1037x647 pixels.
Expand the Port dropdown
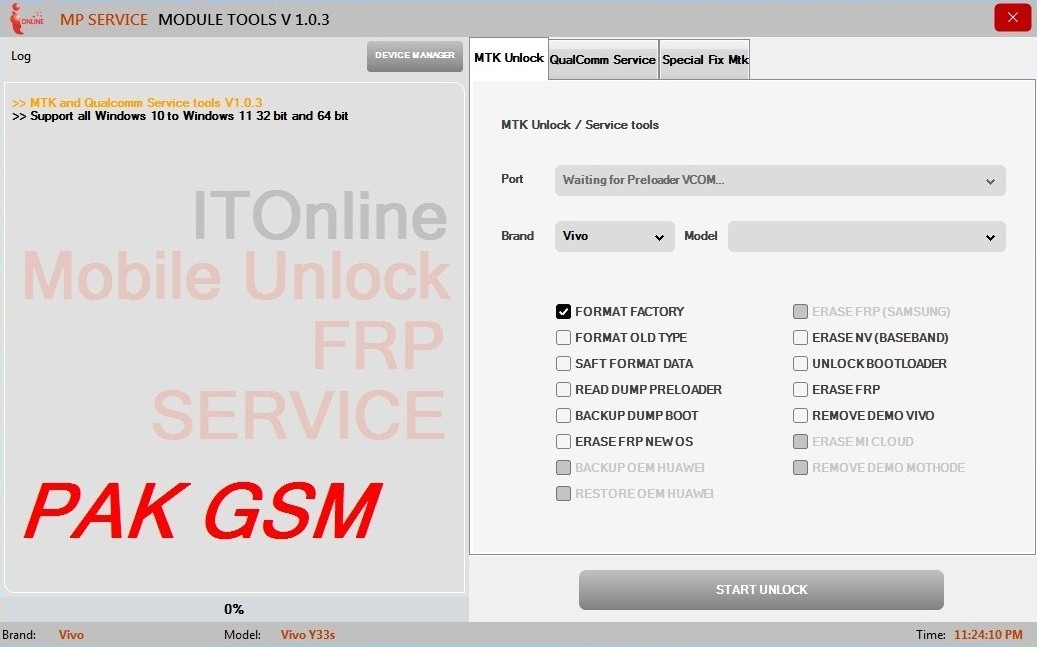[780, 180]
